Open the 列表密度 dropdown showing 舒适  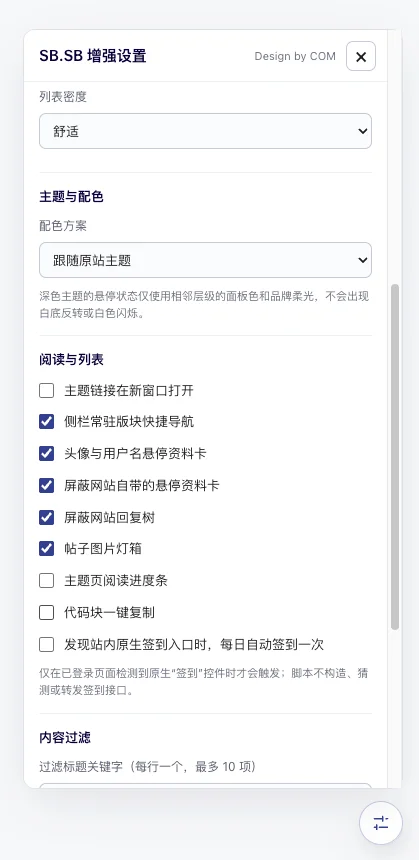[206, 131]
